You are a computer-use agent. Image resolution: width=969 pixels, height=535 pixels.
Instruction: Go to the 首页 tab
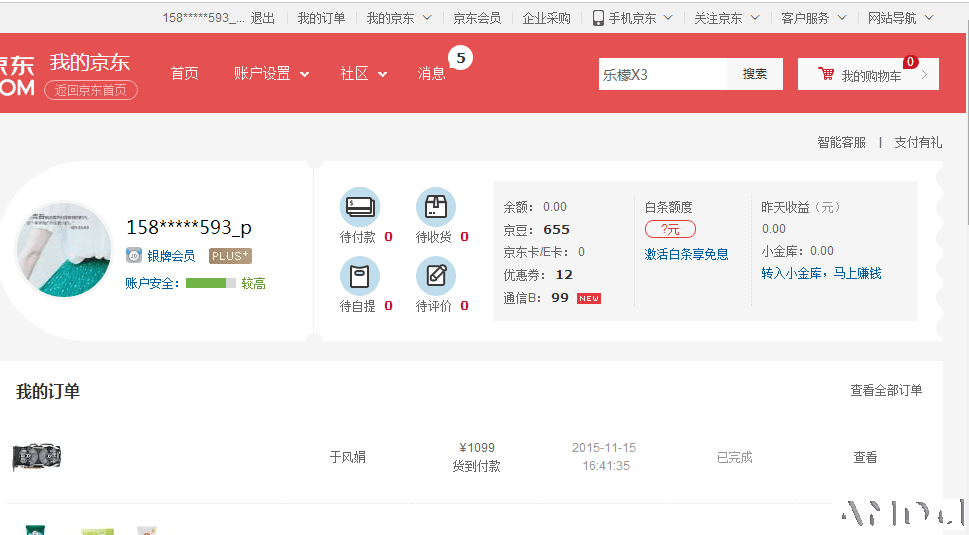pos(184,74)
